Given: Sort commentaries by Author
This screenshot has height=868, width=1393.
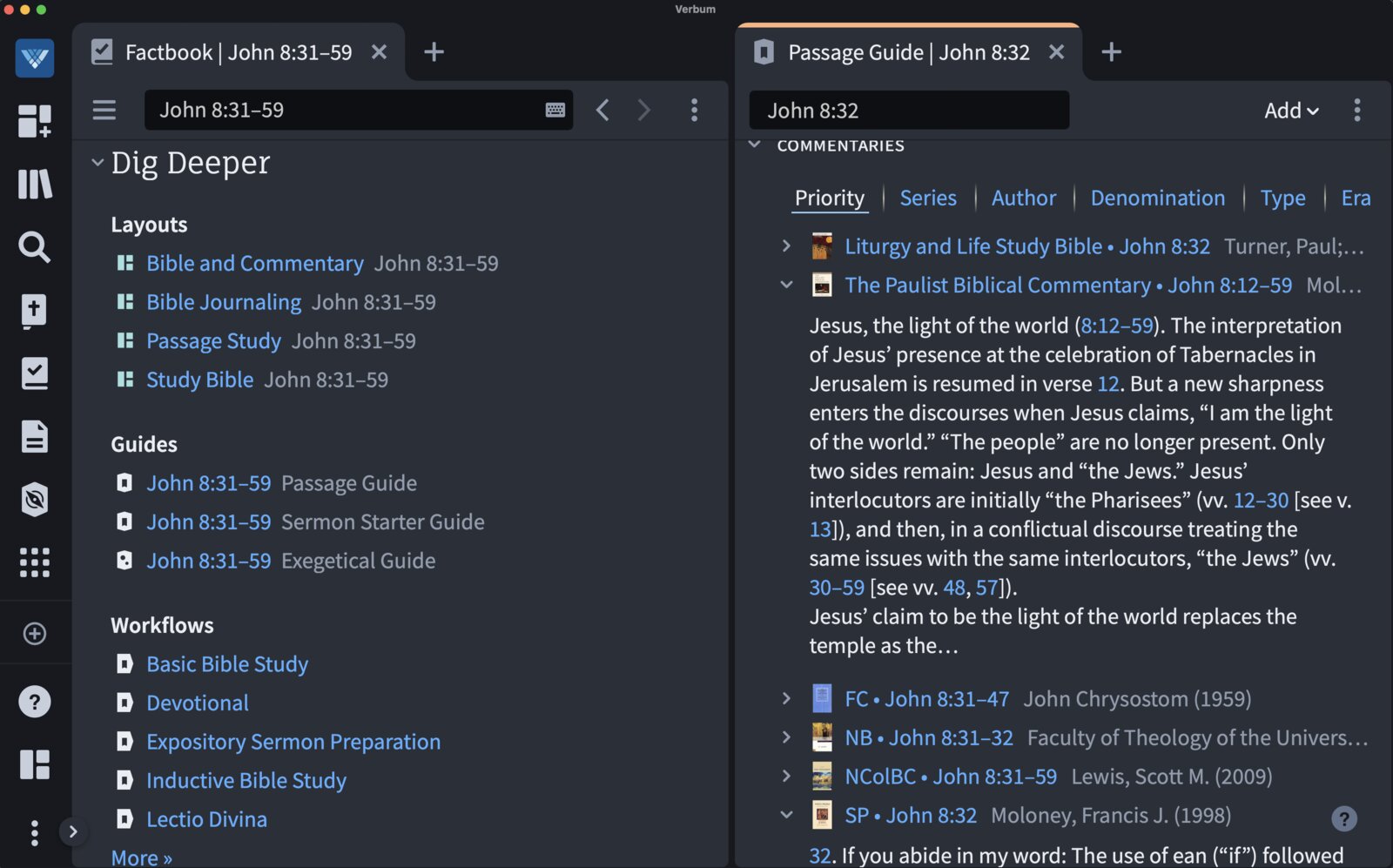Looking at the screenshot, I should [x=1024, y=198].
